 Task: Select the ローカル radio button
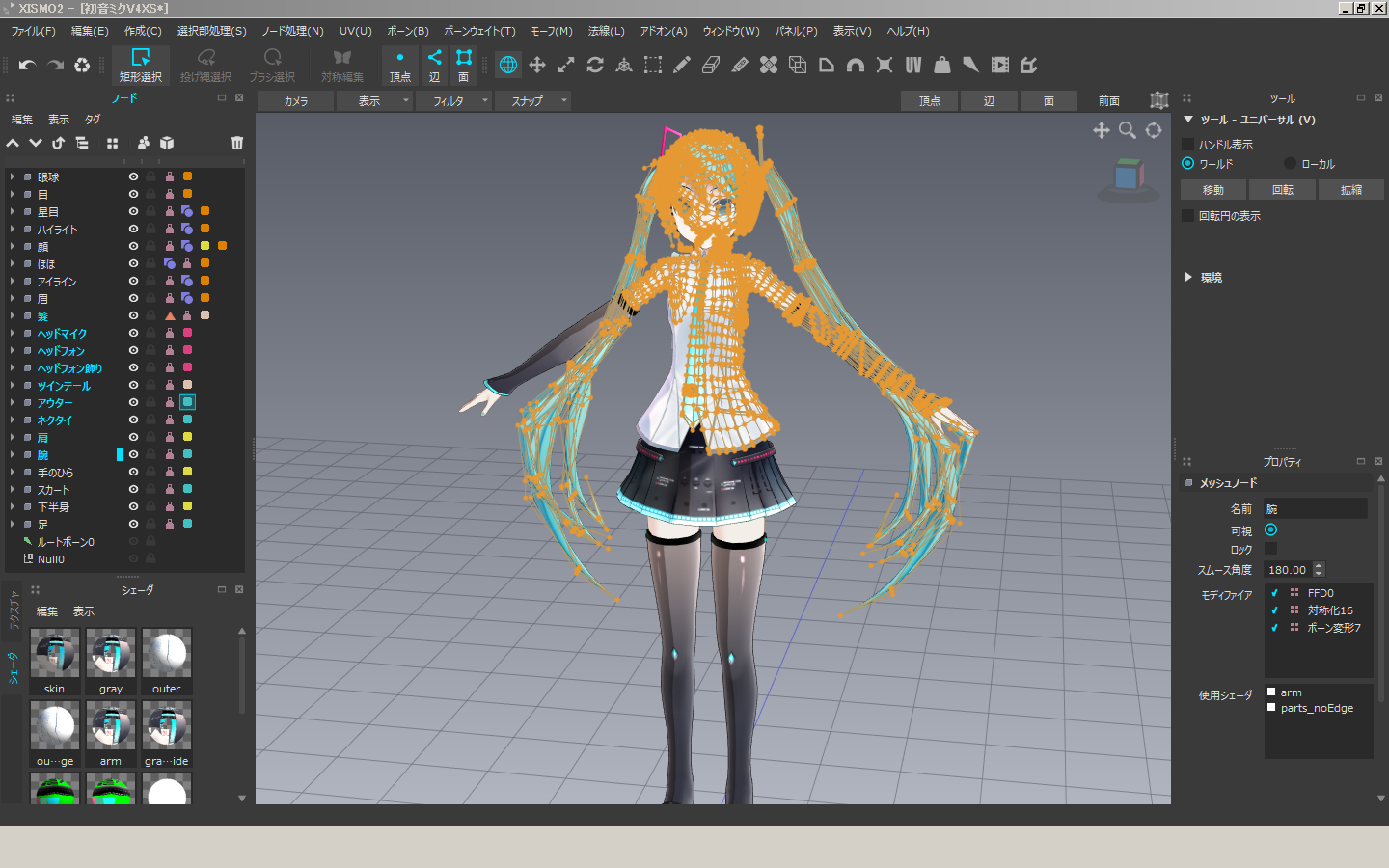(1291, 163)
